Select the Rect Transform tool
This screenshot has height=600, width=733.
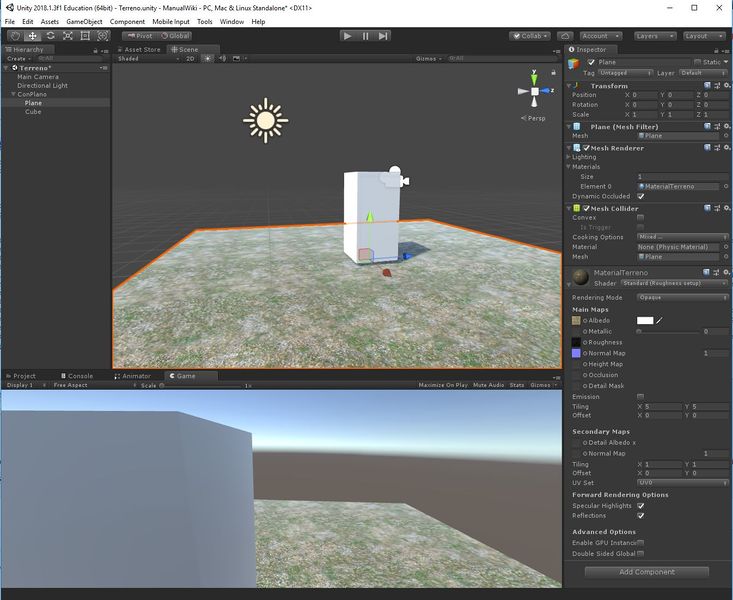85,36
